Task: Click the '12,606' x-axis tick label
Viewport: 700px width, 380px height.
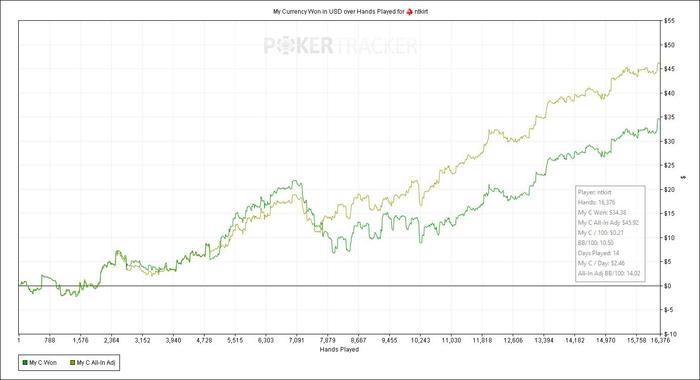Action: coord(512,340)
